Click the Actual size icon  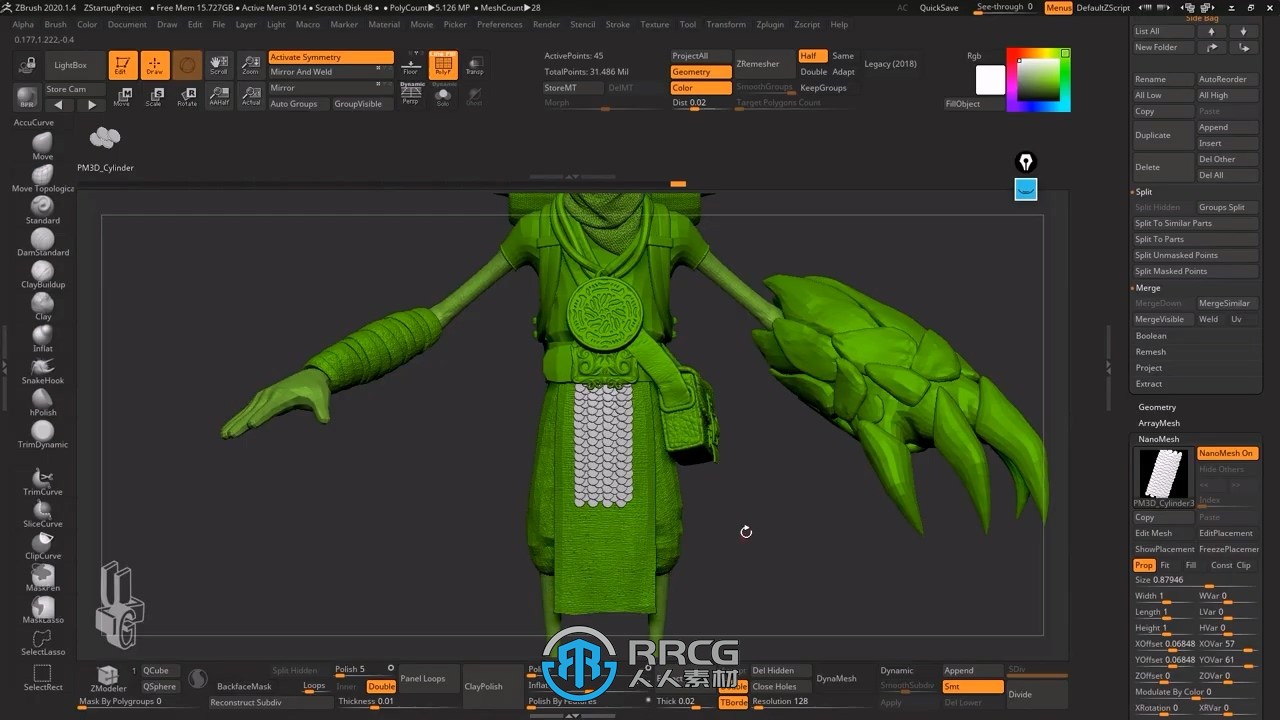[250, 96]
